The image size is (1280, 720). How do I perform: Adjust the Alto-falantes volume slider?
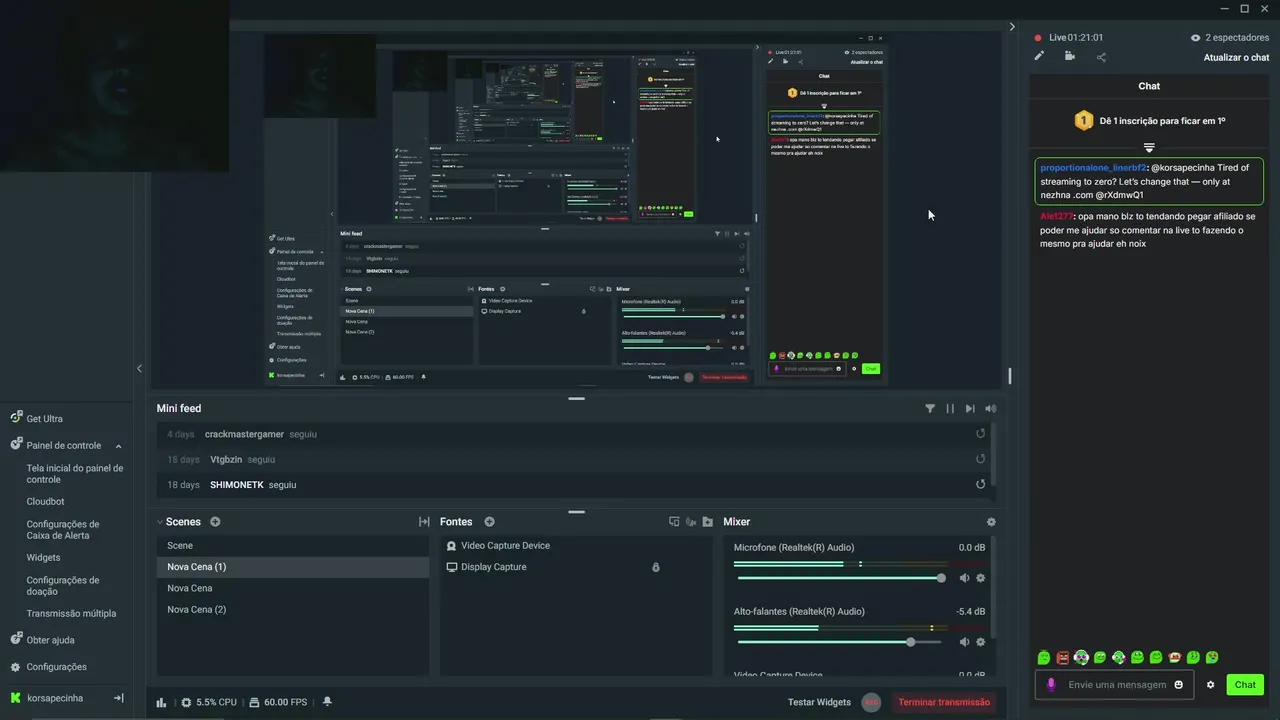[x=839, y=642]
